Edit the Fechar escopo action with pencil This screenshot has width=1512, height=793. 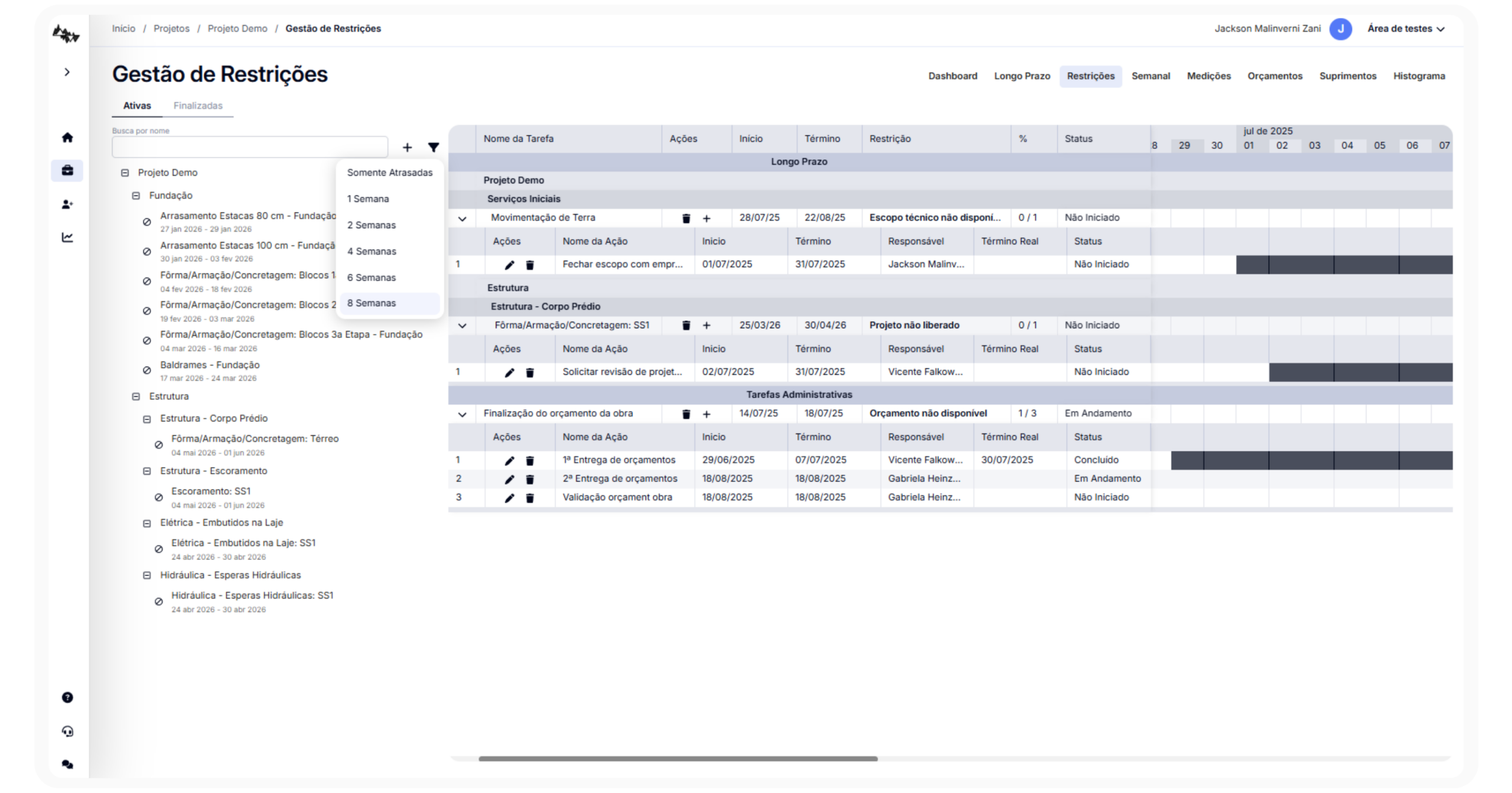(x=509, y=265)
